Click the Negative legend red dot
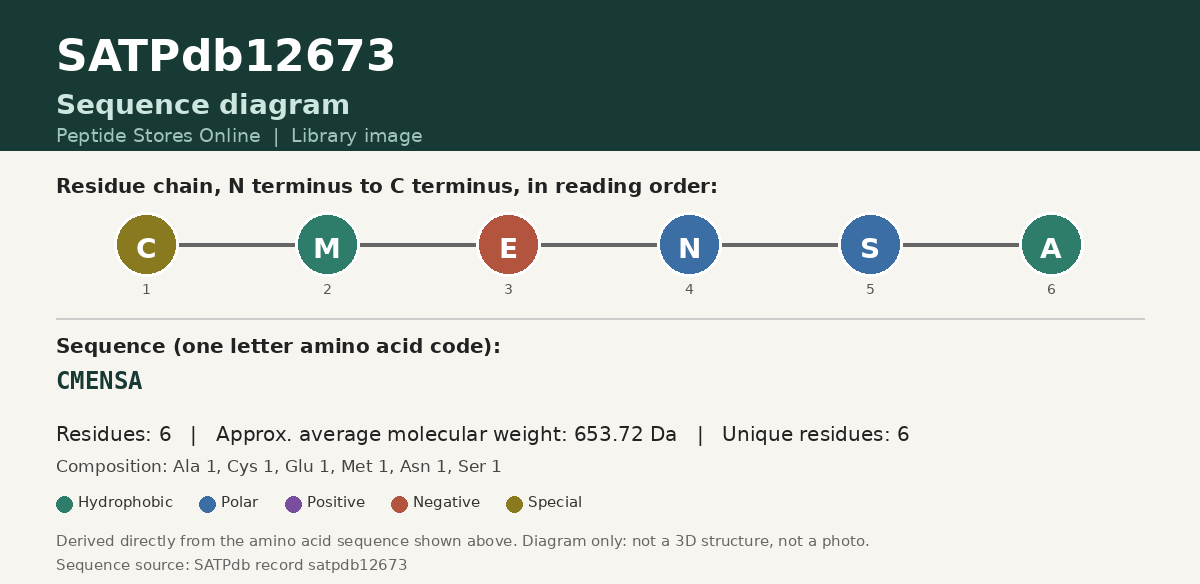1200x584 pixels. (400, 504)
